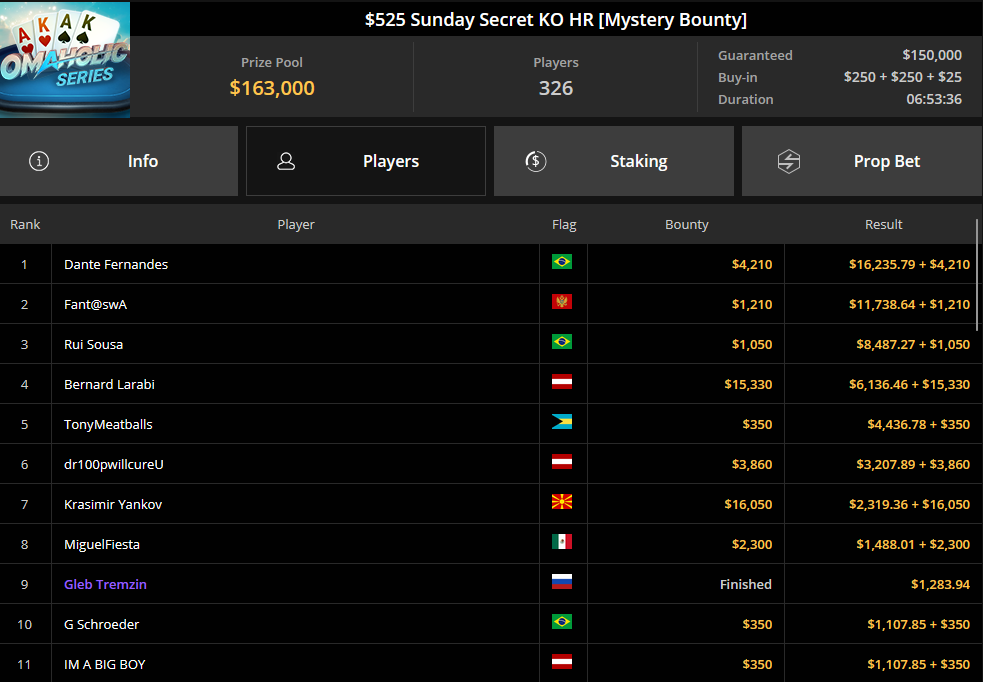The width and height of the screenshot is (983, 682).
Task: Click result $4,436.78 + $350
Action: coord(918,424)
